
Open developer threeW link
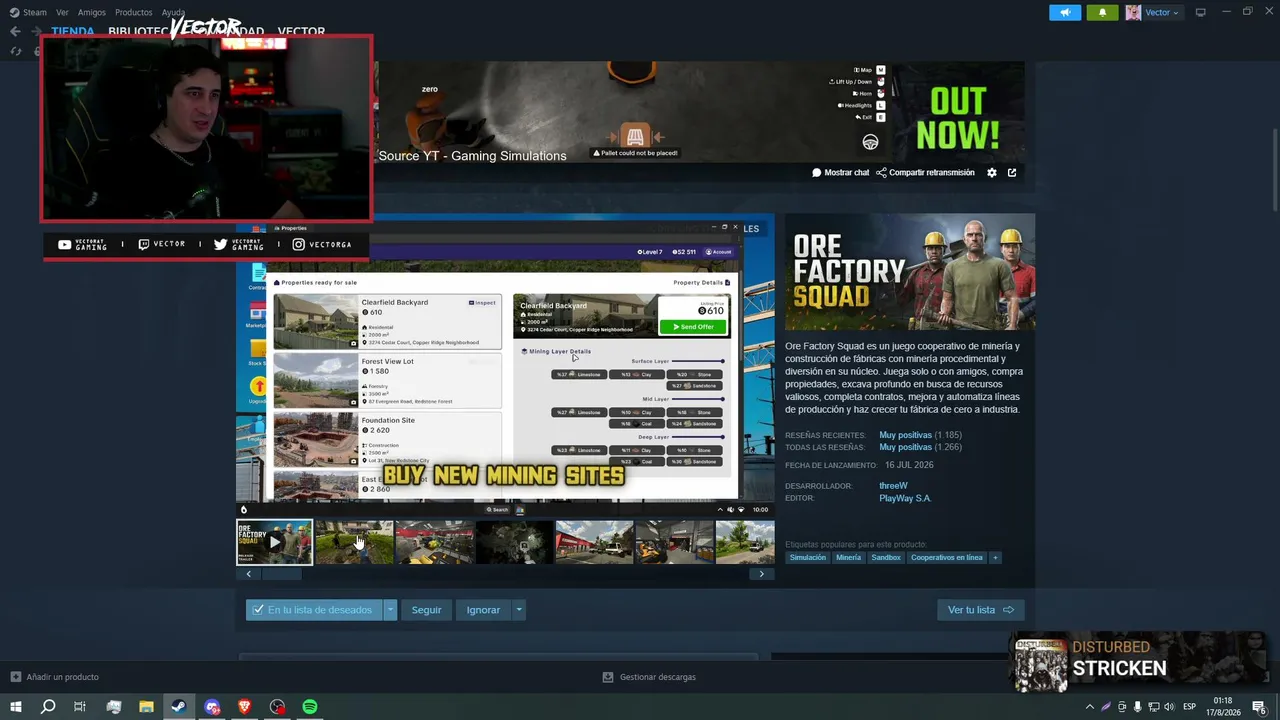click(893, 486)
